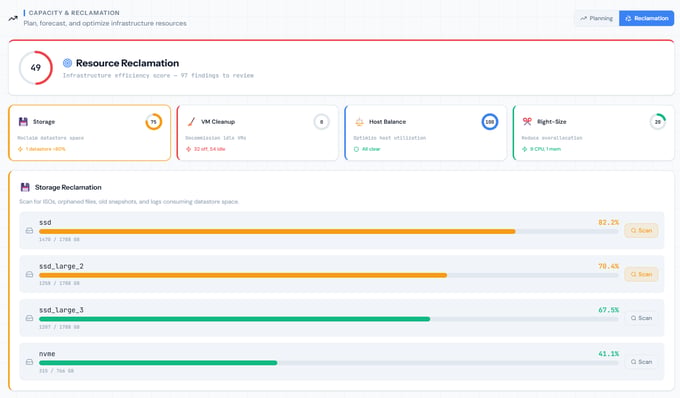Viewport: 680px width, 398px height.
Task: Open the Host Balance category card
Action: [x=425, y=133]
